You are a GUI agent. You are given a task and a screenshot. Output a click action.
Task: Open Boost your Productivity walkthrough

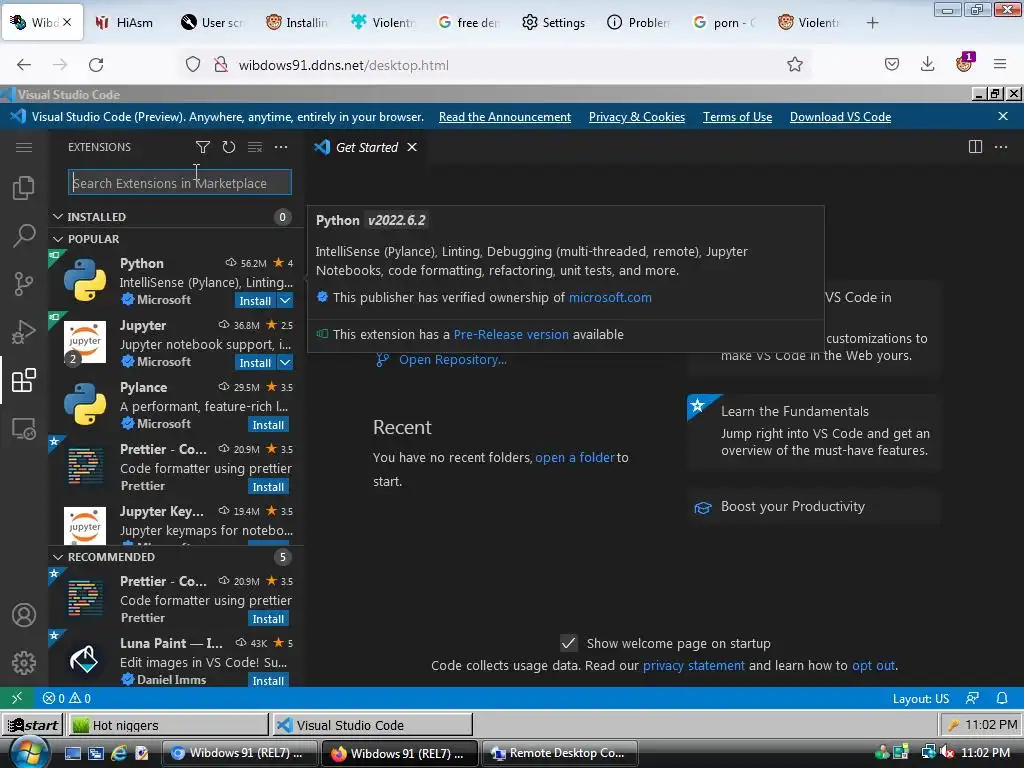(814, 507)
